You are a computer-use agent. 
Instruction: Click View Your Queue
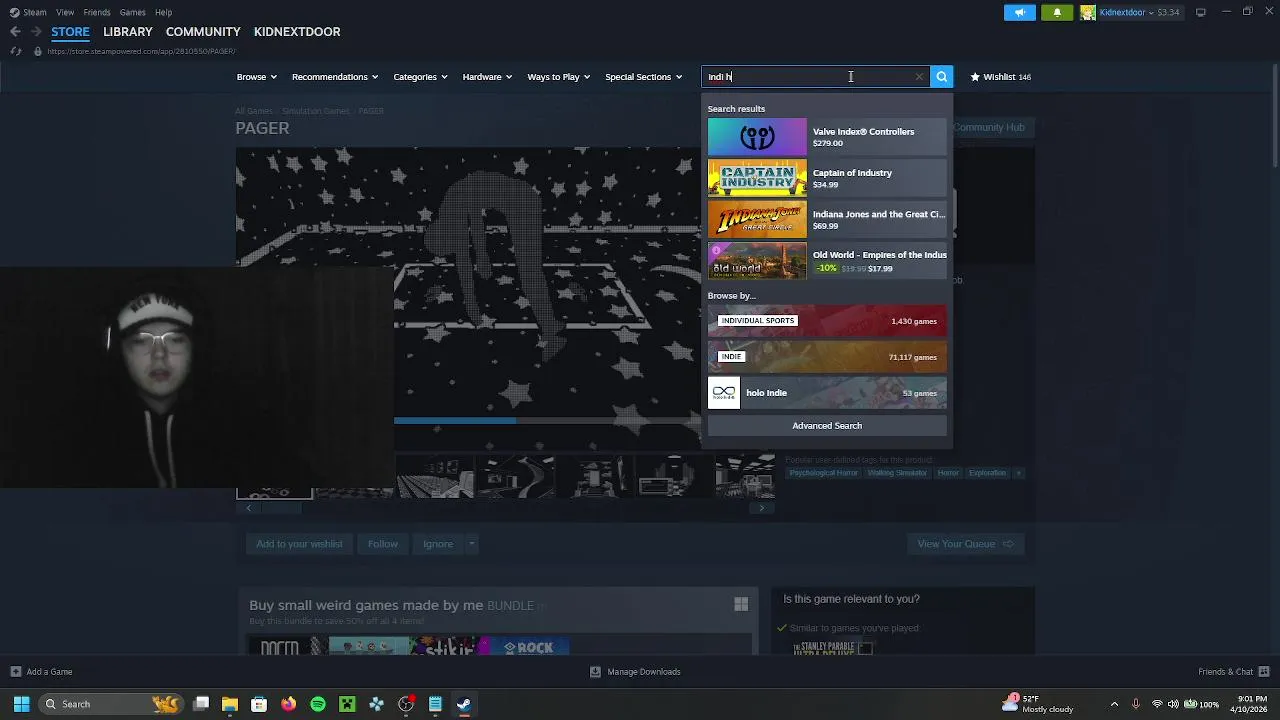click(x=965, y=544)
